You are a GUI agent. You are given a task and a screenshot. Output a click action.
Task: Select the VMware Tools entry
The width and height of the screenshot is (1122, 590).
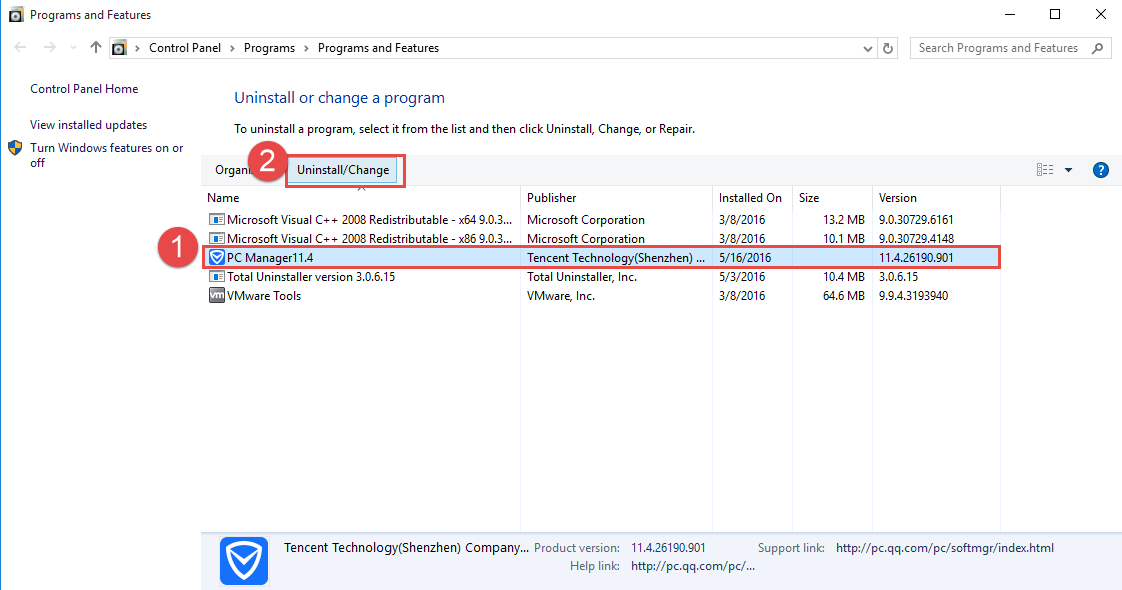pyautogui.click(x=601, y=296)
